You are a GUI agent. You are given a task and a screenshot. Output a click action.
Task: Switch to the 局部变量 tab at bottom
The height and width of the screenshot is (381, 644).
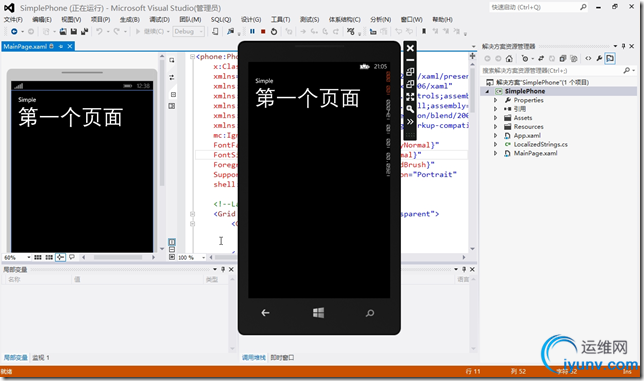[16, 358]
